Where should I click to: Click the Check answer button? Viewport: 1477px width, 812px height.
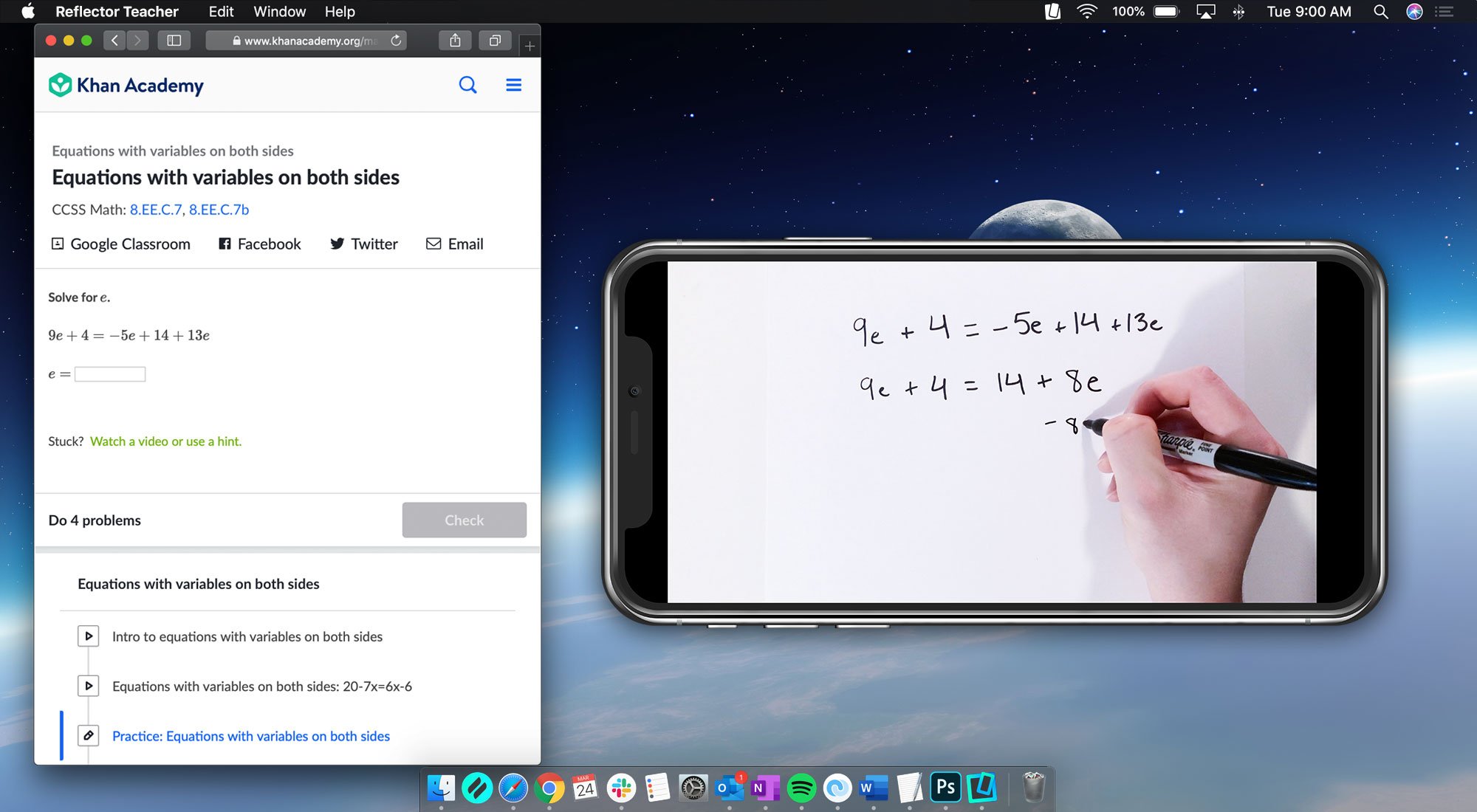pos(464,520)
